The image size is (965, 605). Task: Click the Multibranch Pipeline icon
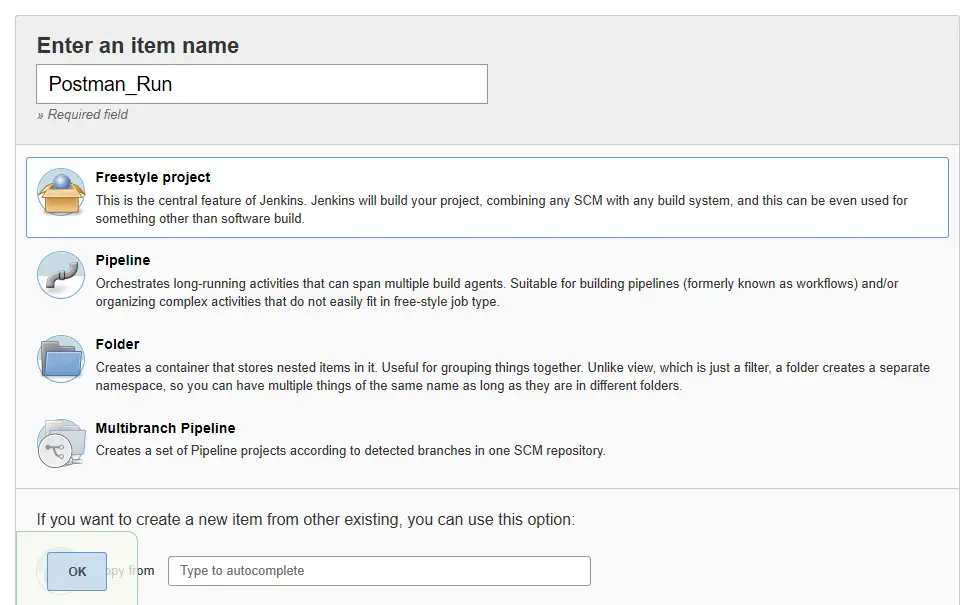(x=61, y=443)
